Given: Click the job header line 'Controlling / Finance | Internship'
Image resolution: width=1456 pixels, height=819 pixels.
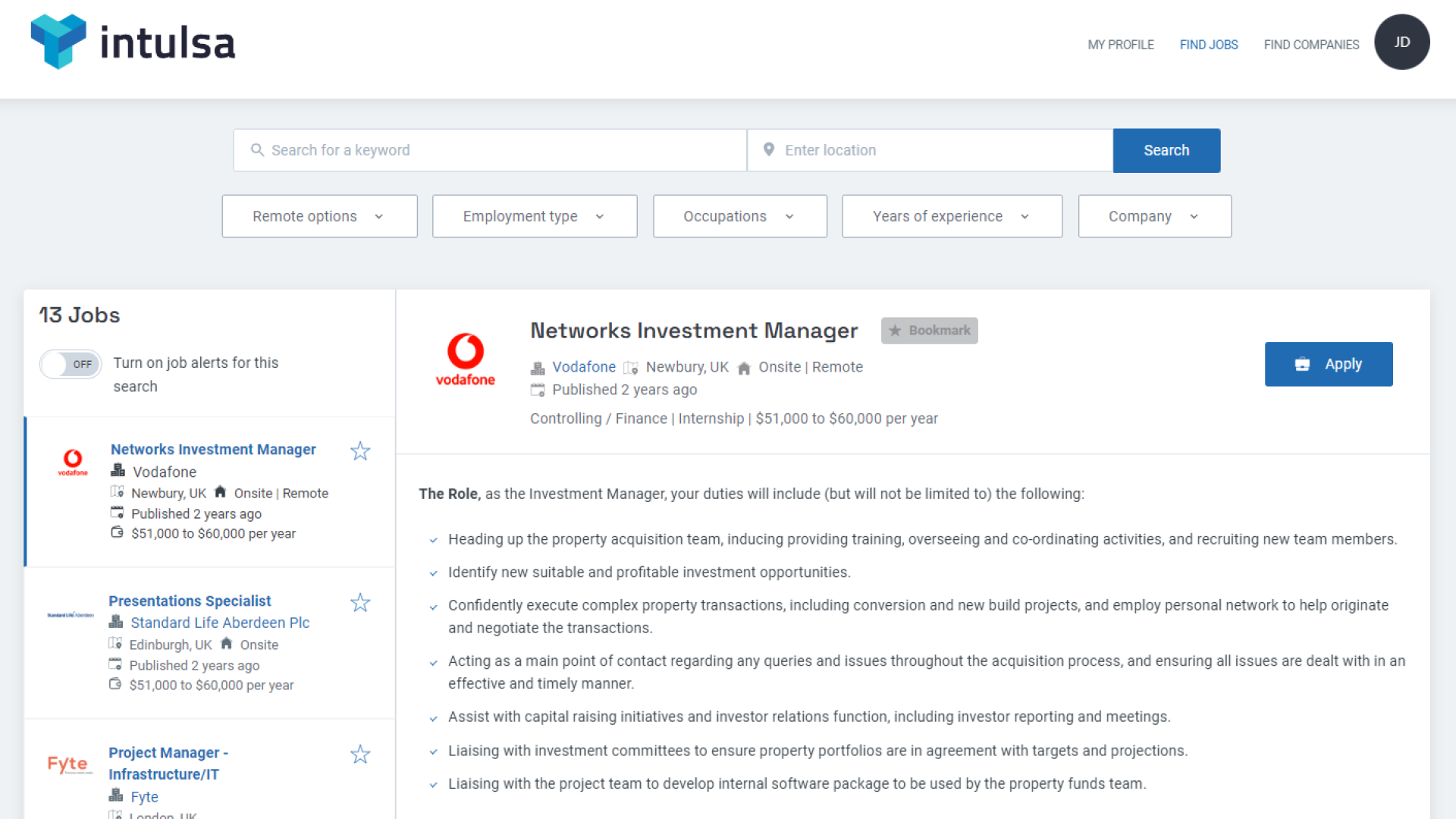Looking at the screenshot, I should tap(733, 419).
